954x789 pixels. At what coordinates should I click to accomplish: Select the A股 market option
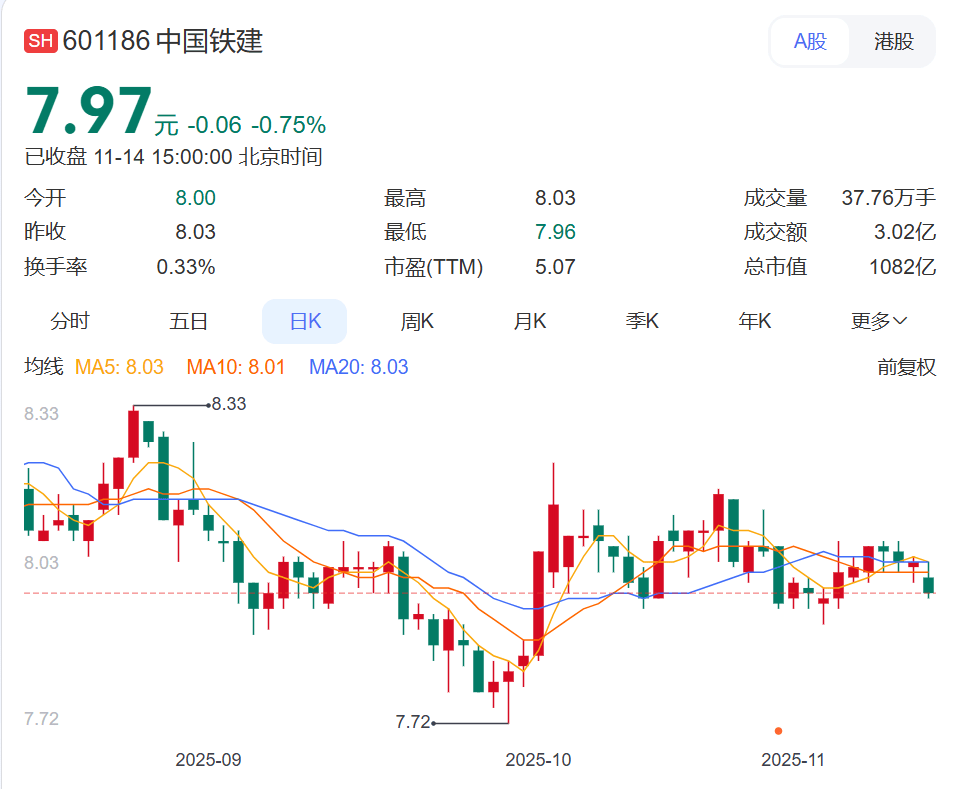pos(810,42)
